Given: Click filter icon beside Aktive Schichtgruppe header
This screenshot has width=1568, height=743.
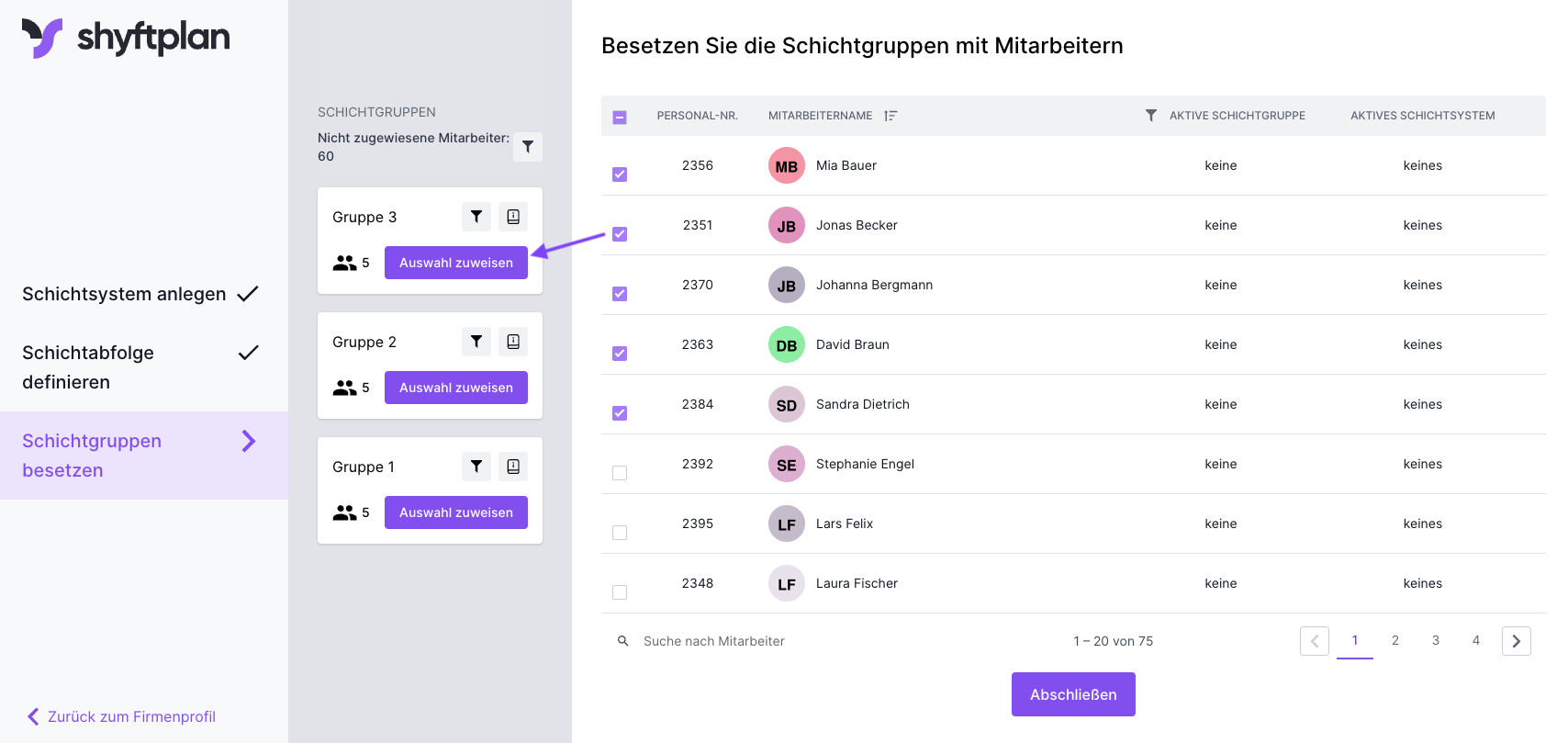Looking at the screenshot, I should (x=1150, y=116).
